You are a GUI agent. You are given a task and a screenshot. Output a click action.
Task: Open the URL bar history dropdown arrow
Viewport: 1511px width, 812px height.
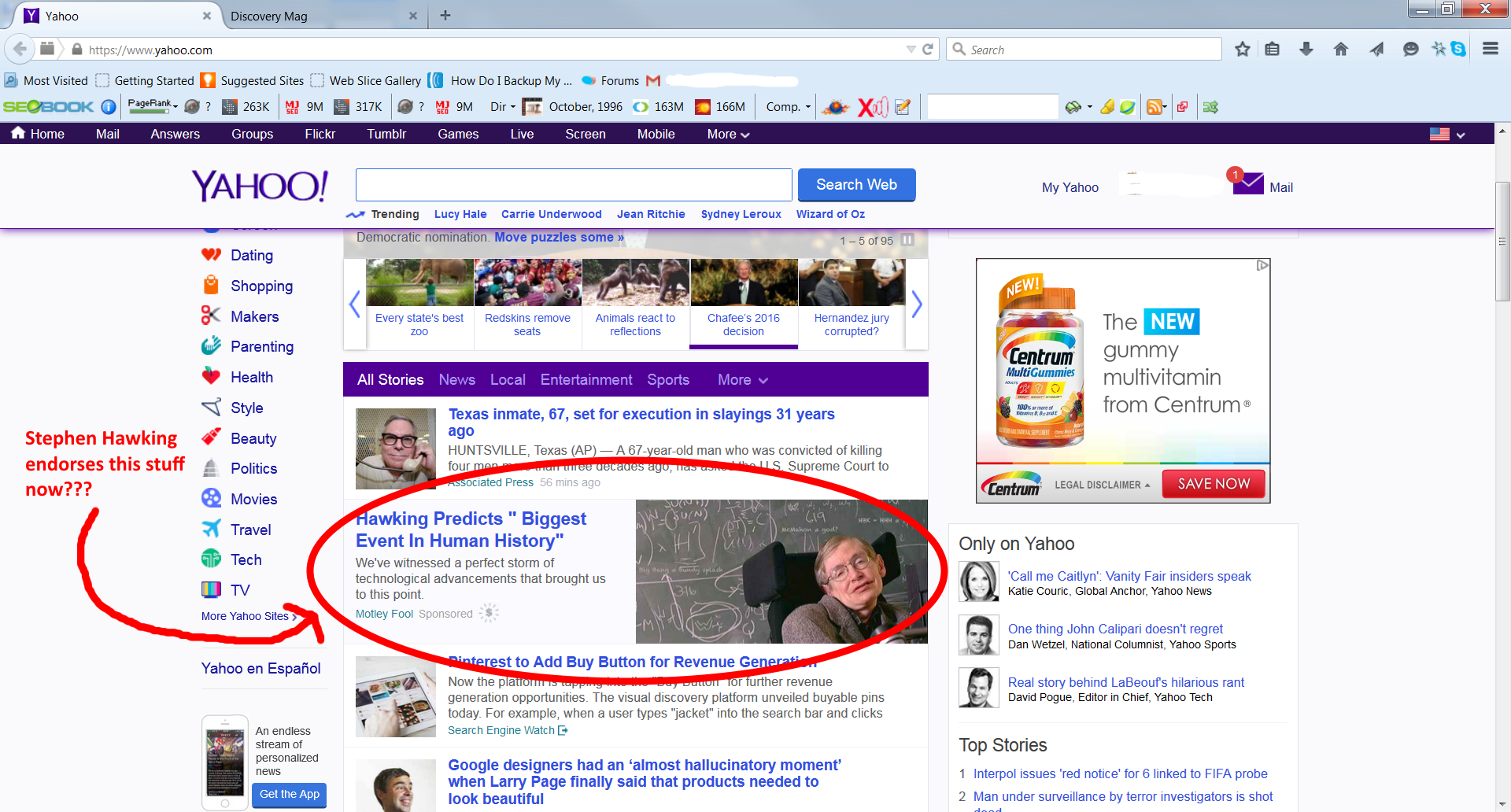(x=911, y=49)
